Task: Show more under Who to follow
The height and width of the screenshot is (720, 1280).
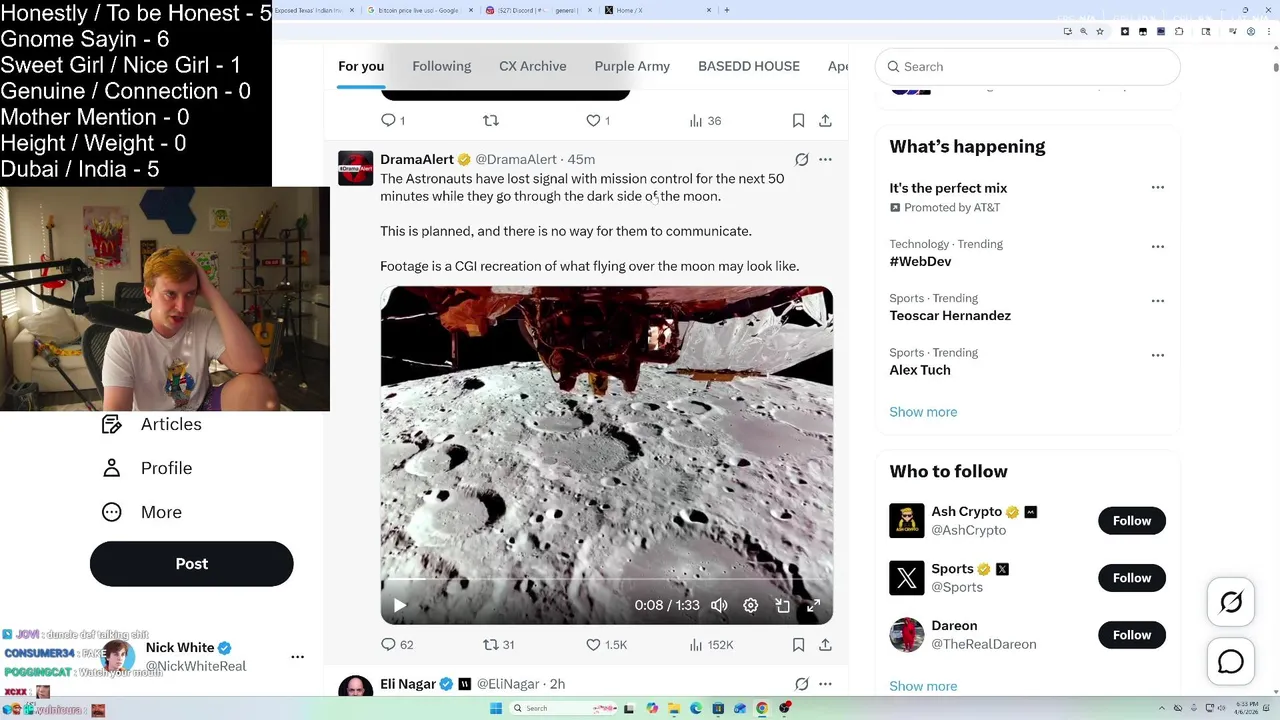Action: point(923,686)
